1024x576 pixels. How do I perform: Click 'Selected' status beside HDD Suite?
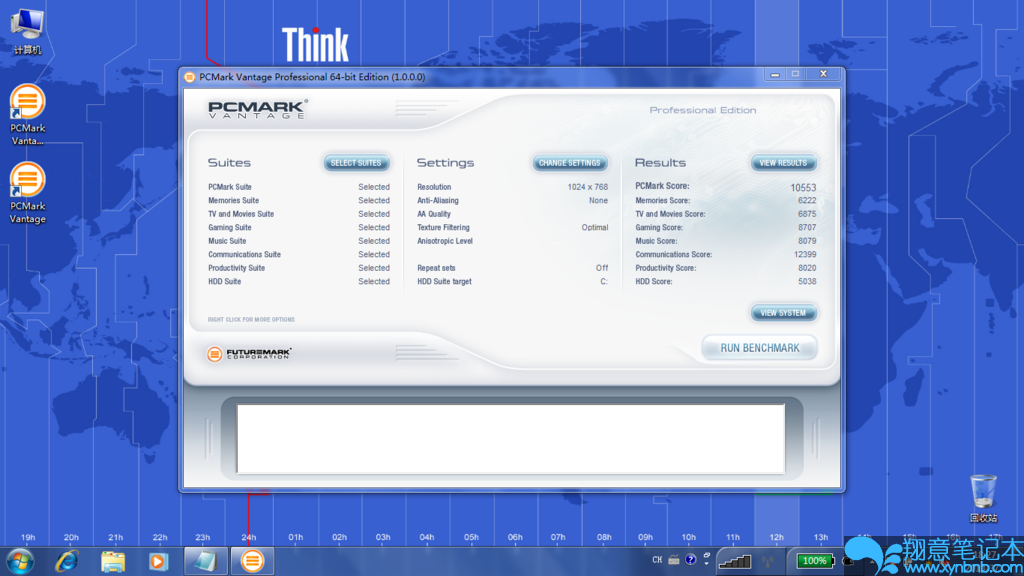374,281
